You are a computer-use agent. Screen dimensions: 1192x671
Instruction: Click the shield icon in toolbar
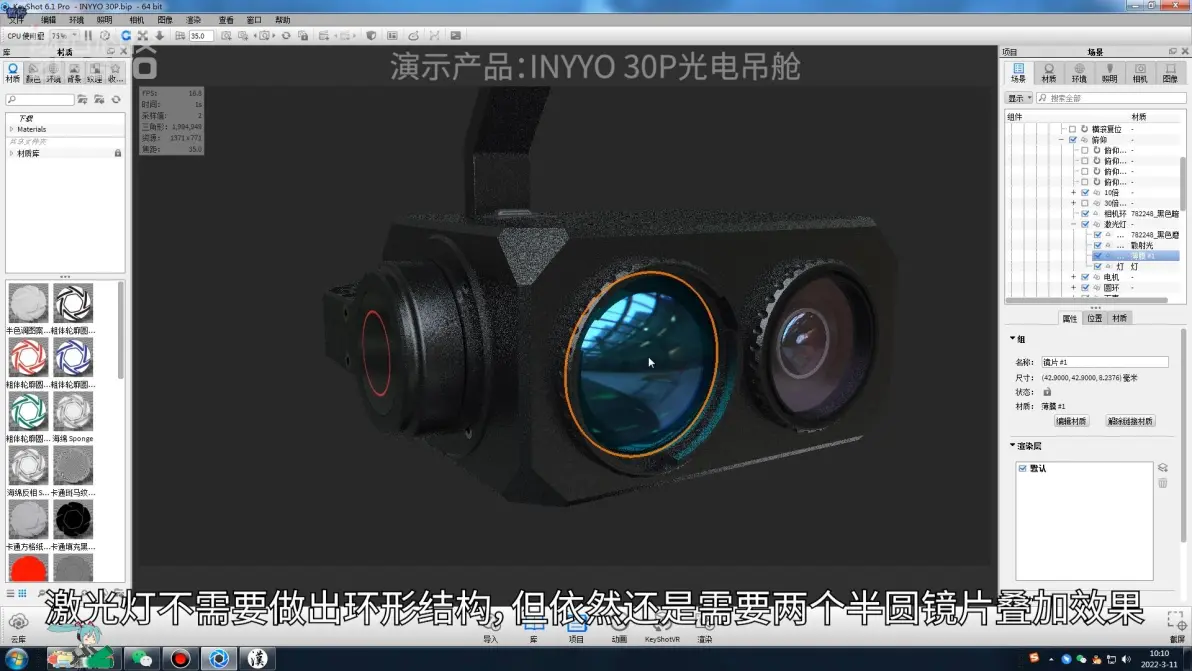point(371,36)
